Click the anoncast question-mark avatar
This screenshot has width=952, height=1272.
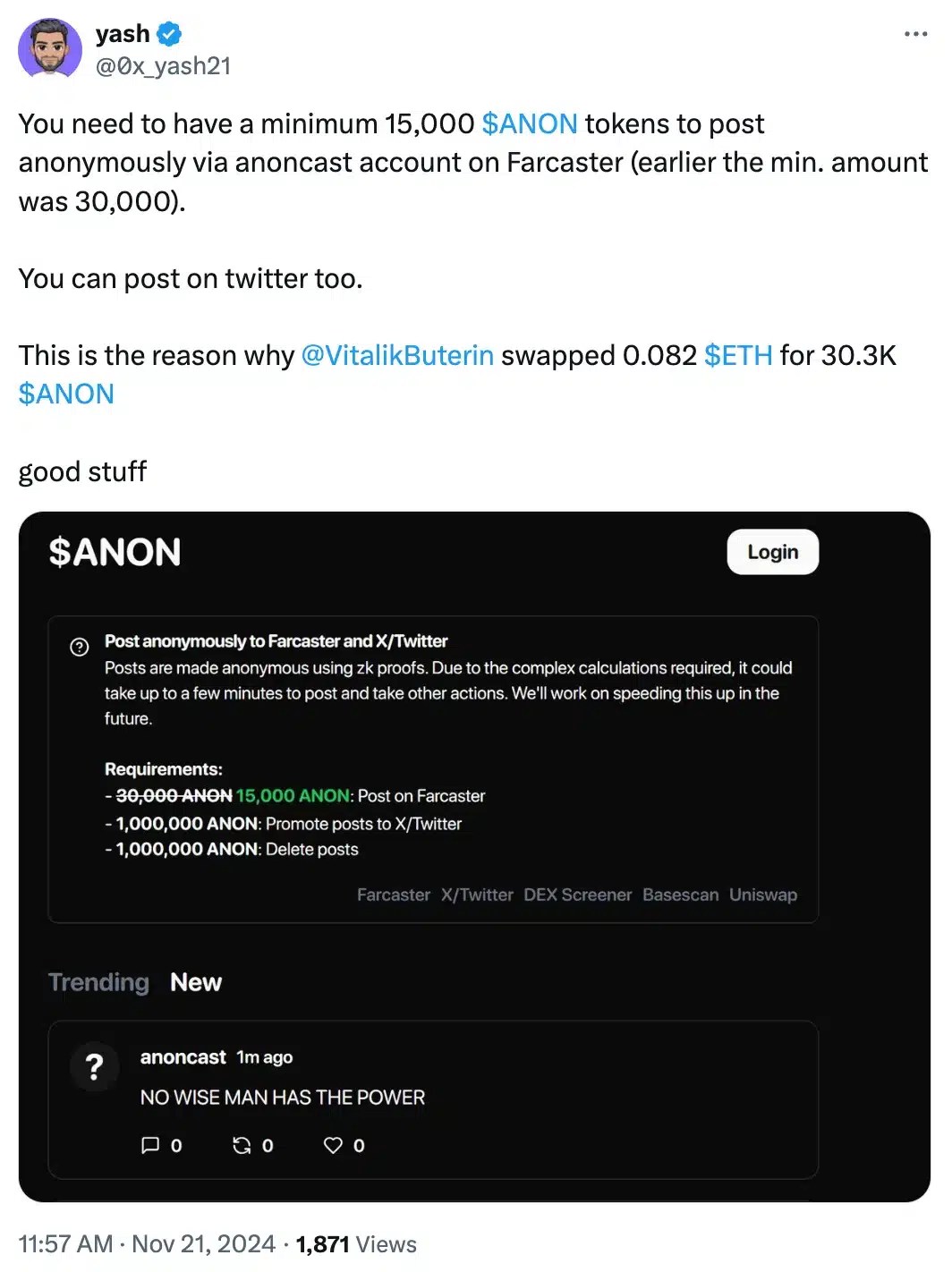(x=94, y=1066)
